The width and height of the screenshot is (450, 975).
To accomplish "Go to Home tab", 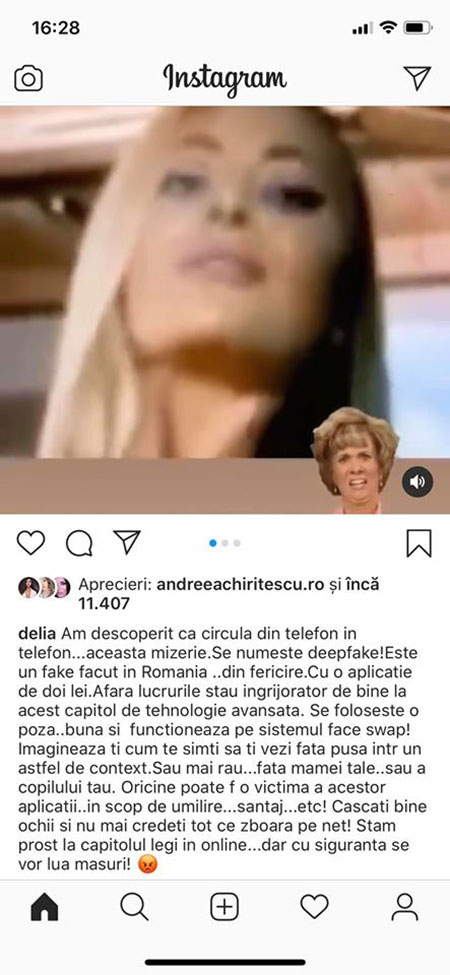I will point(44,908).
